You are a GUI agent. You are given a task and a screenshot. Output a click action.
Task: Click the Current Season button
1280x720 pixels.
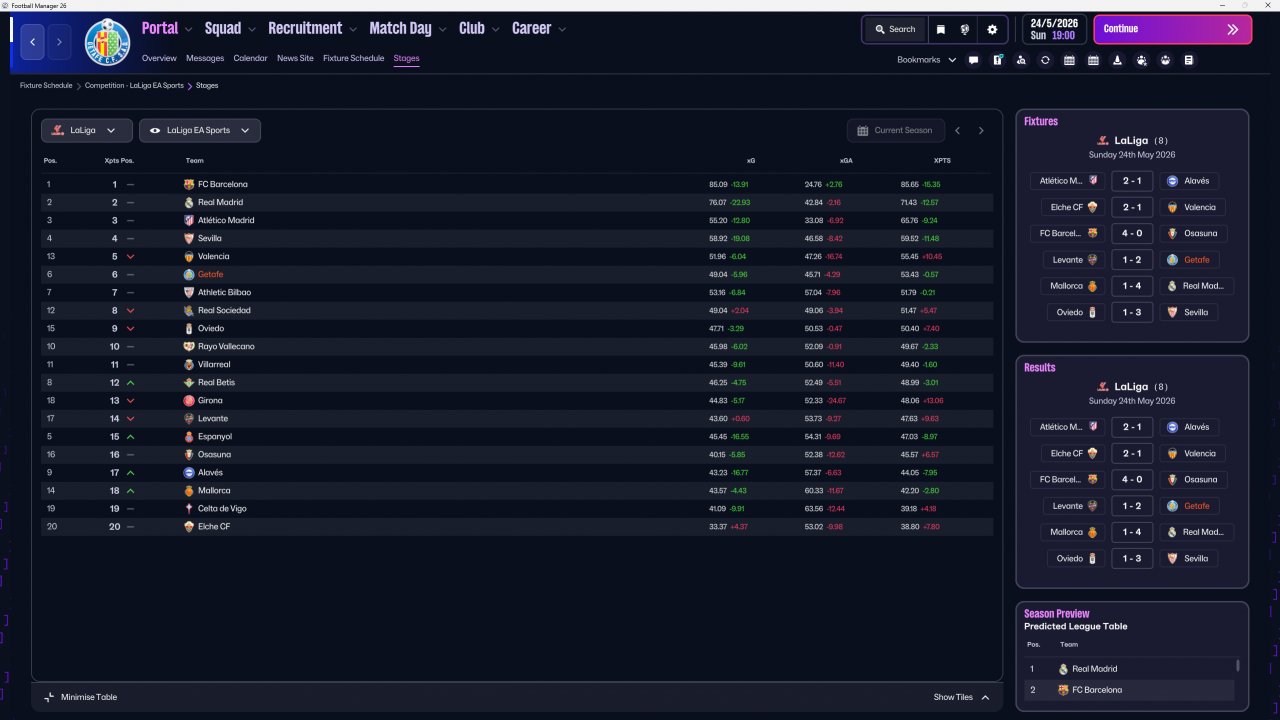point(894,131)
